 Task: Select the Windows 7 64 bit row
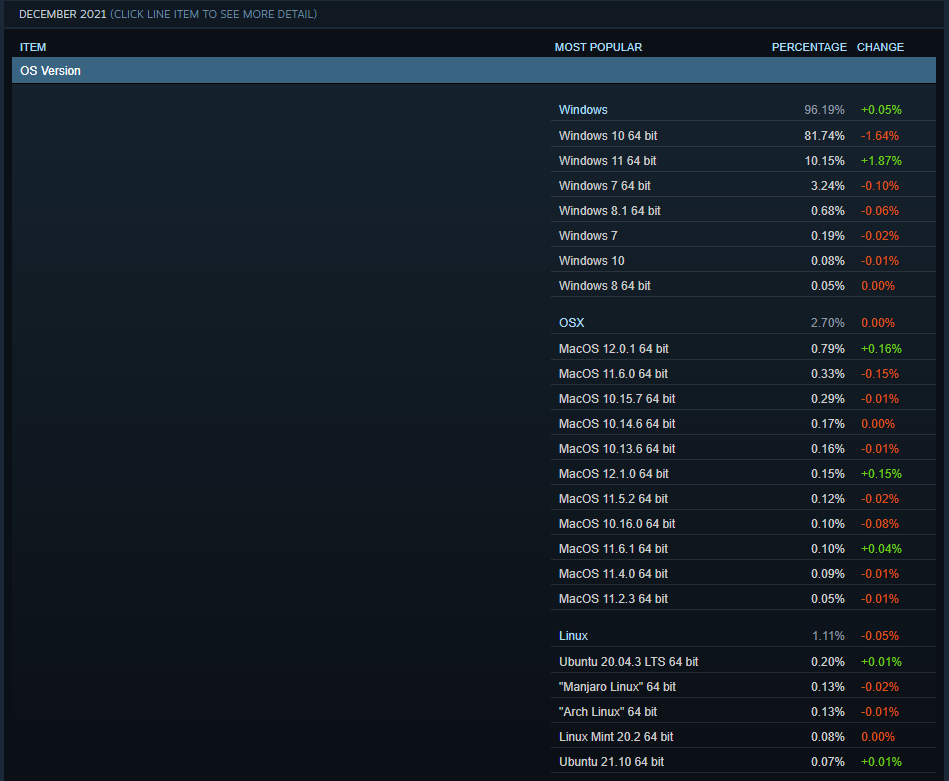pyautogui.click(x=743, y=185)
